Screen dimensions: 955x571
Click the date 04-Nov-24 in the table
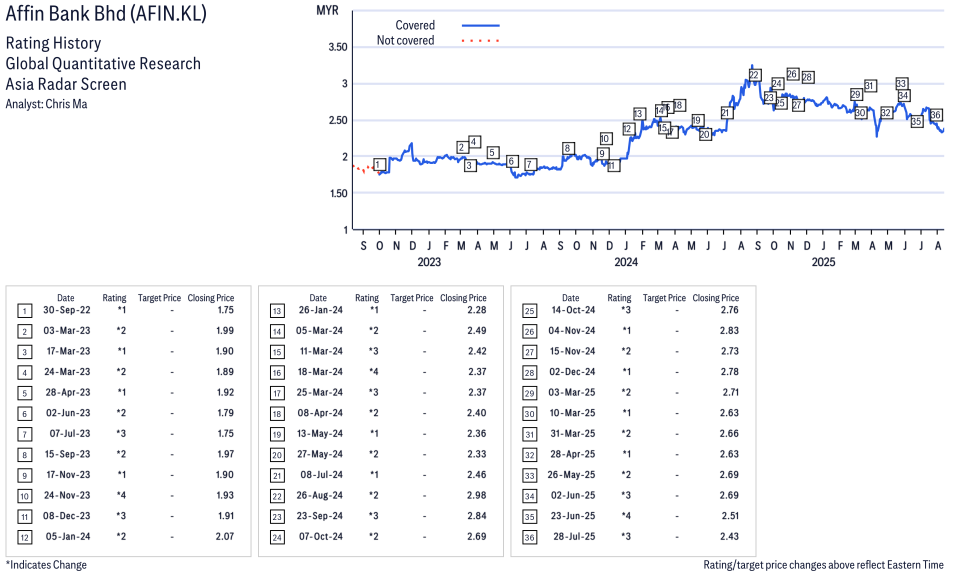[572, 331]
